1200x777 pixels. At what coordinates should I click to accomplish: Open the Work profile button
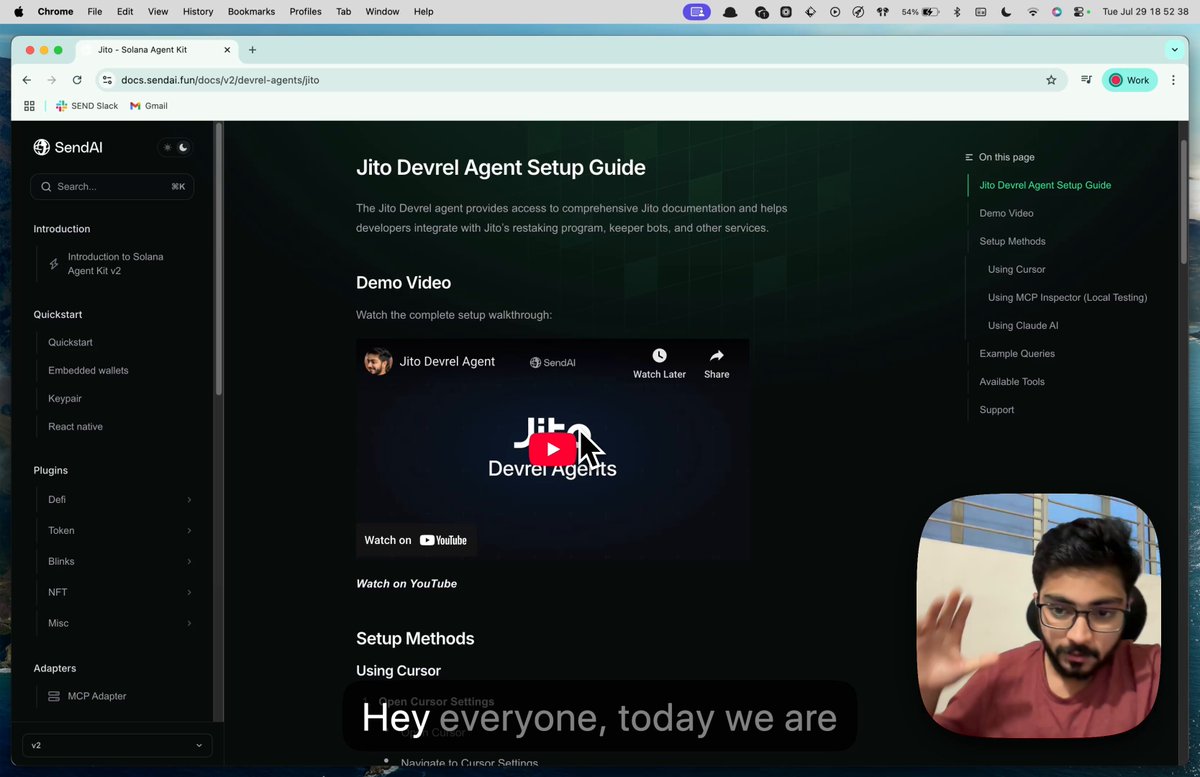[1129, 80]
